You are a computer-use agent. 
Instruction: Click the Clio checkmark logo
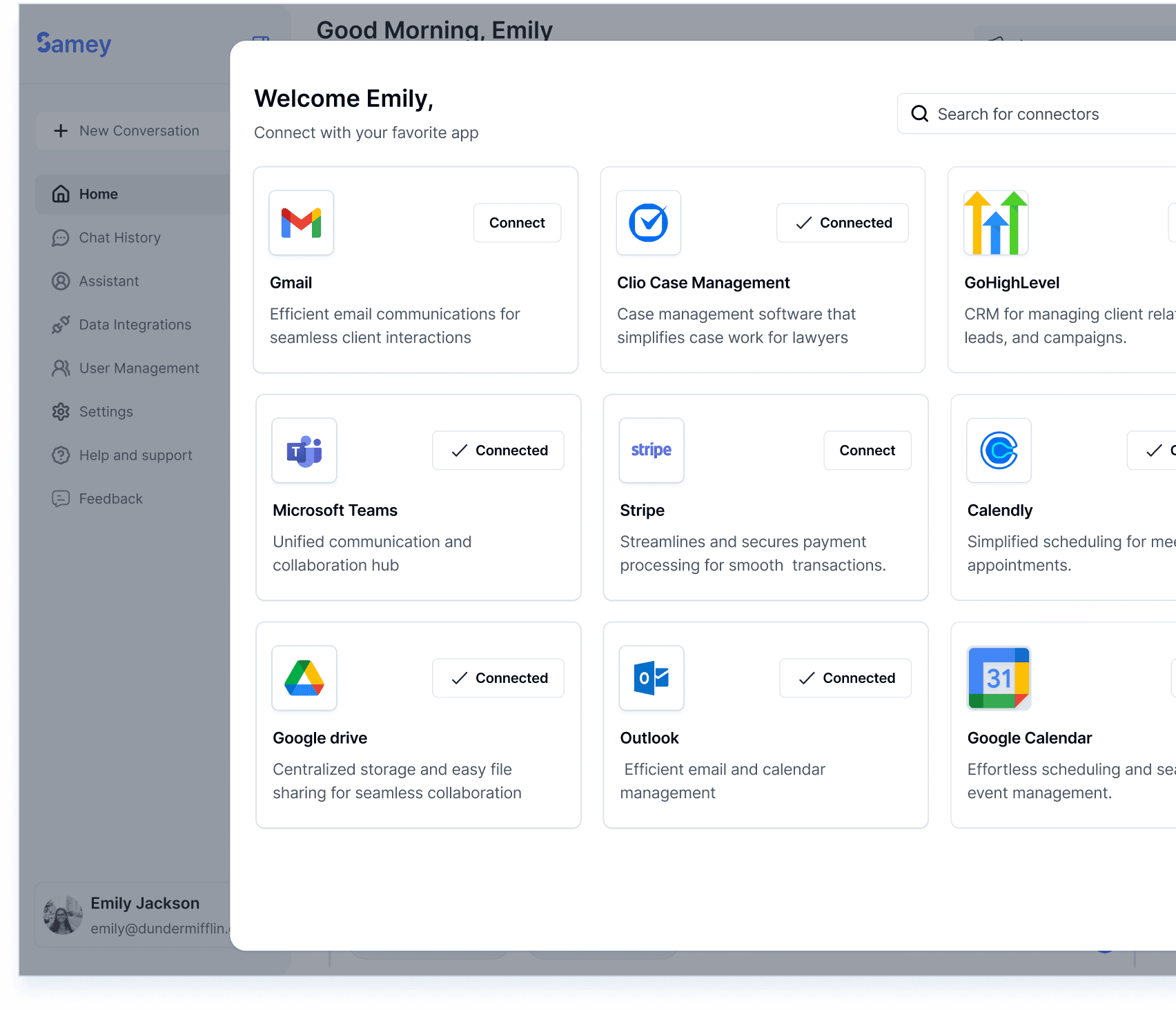pyautogui.click(x=649, y=223)
